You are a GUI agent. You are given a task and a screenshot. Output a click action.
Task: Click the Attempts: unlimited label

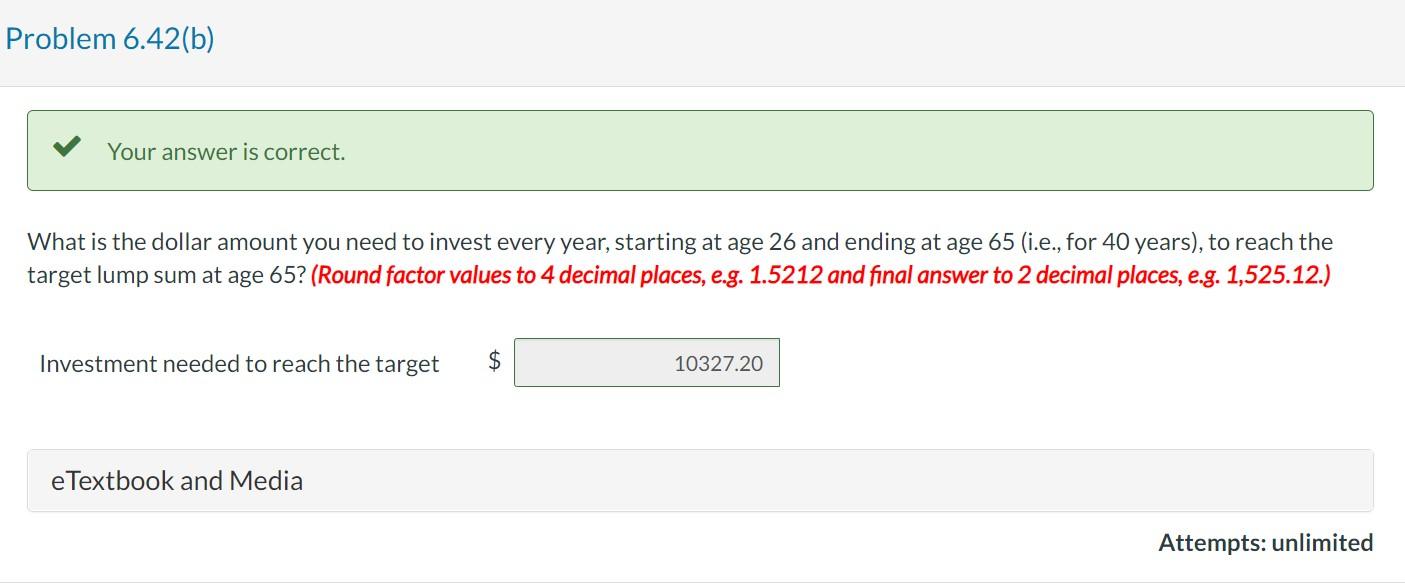pos(1265,543)
